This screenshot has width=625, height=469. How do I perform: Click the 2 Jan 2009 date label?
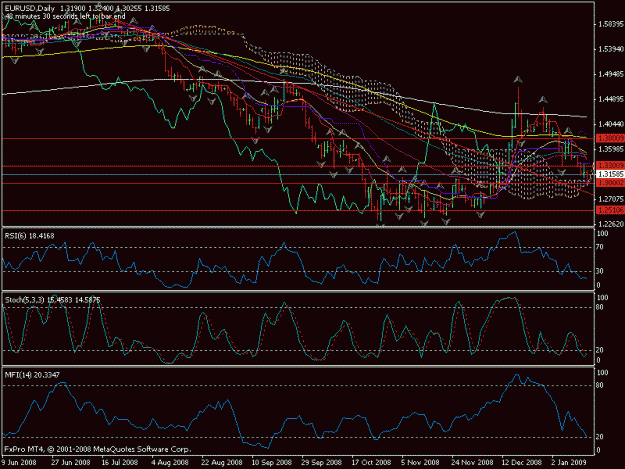click(569, 462)
